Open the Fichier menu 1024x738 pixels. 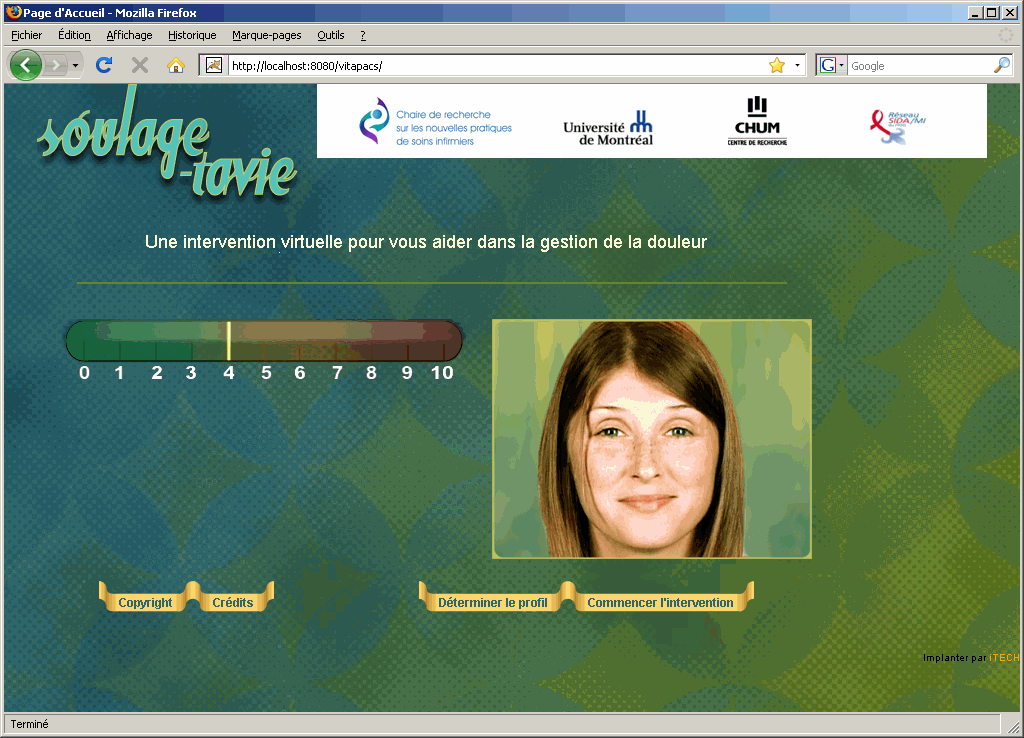(x=27, y=35)
